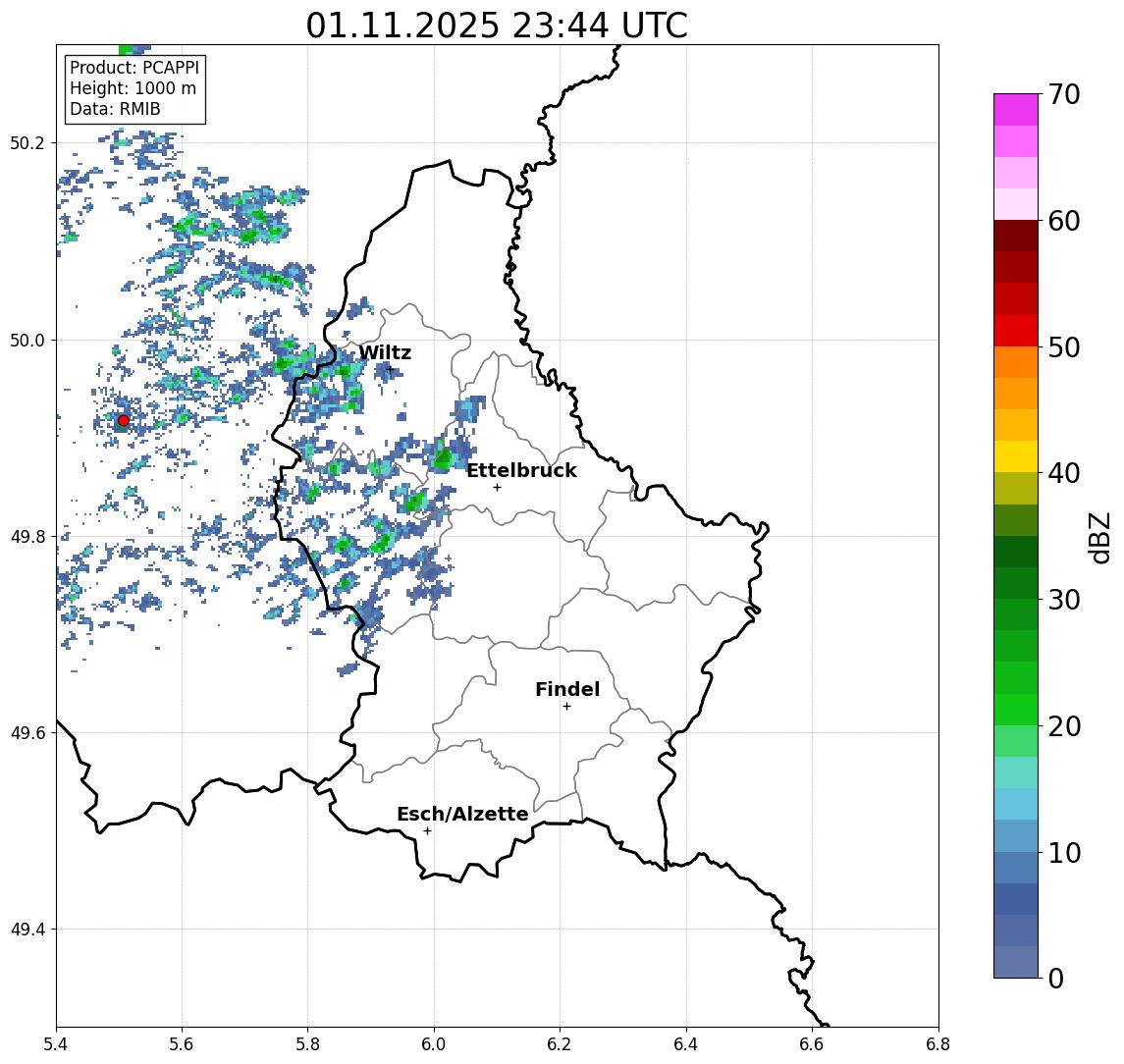This screenshot has height=1064, width=1124.
Task: Click the 6.6 longitude axis label
Action: tap(812, 1044)
